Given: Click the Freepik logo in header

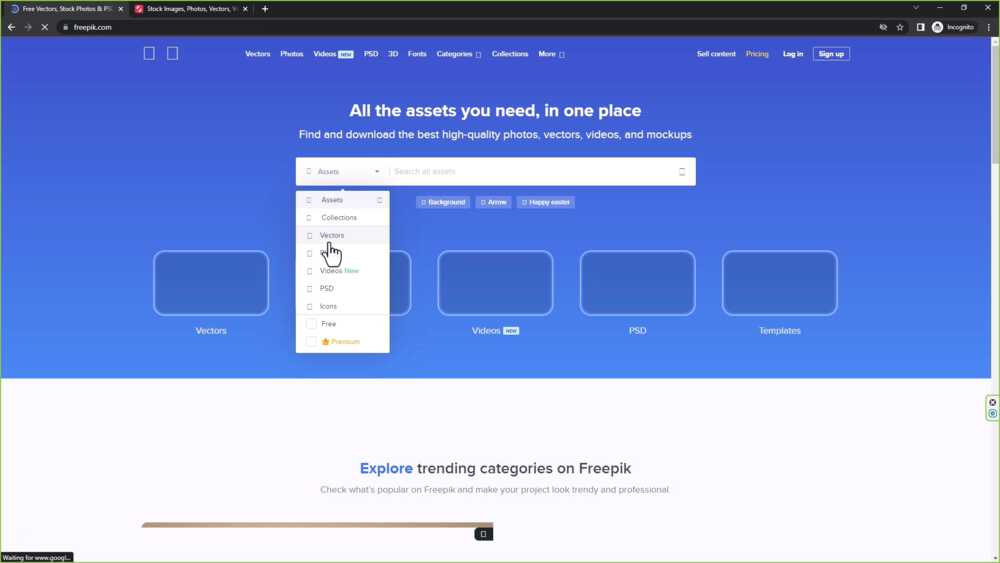Looking at the screenshot, I should tap(161, 54).
